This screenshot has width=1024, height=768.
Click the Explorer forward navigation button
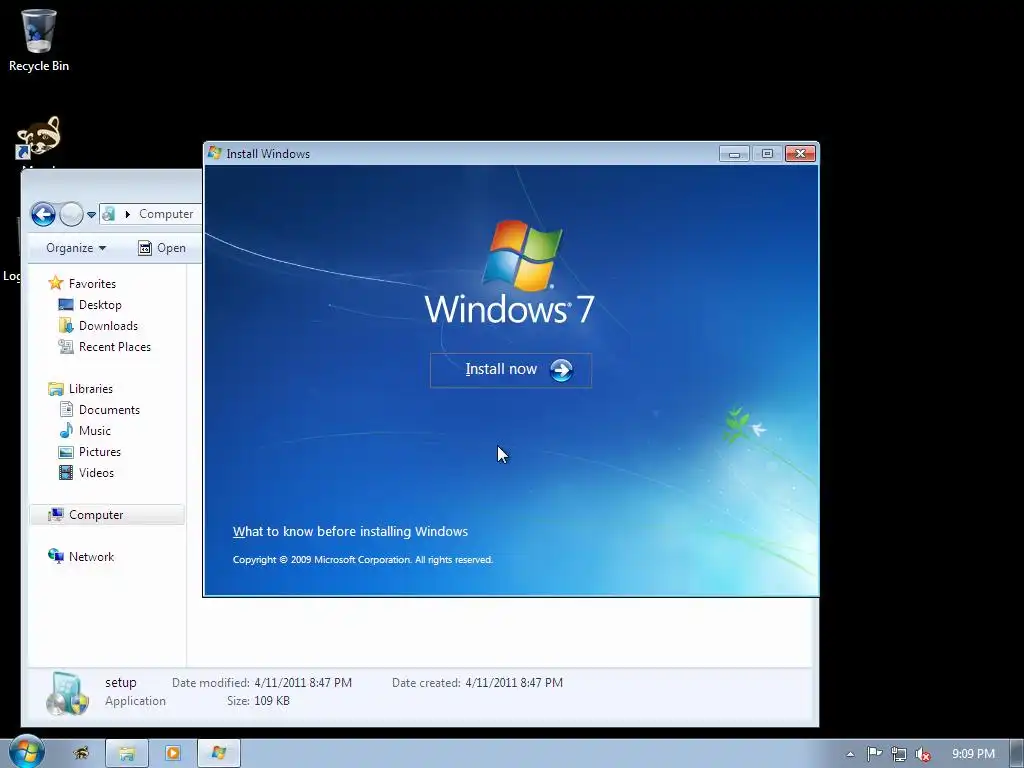(x=71, y=214)
